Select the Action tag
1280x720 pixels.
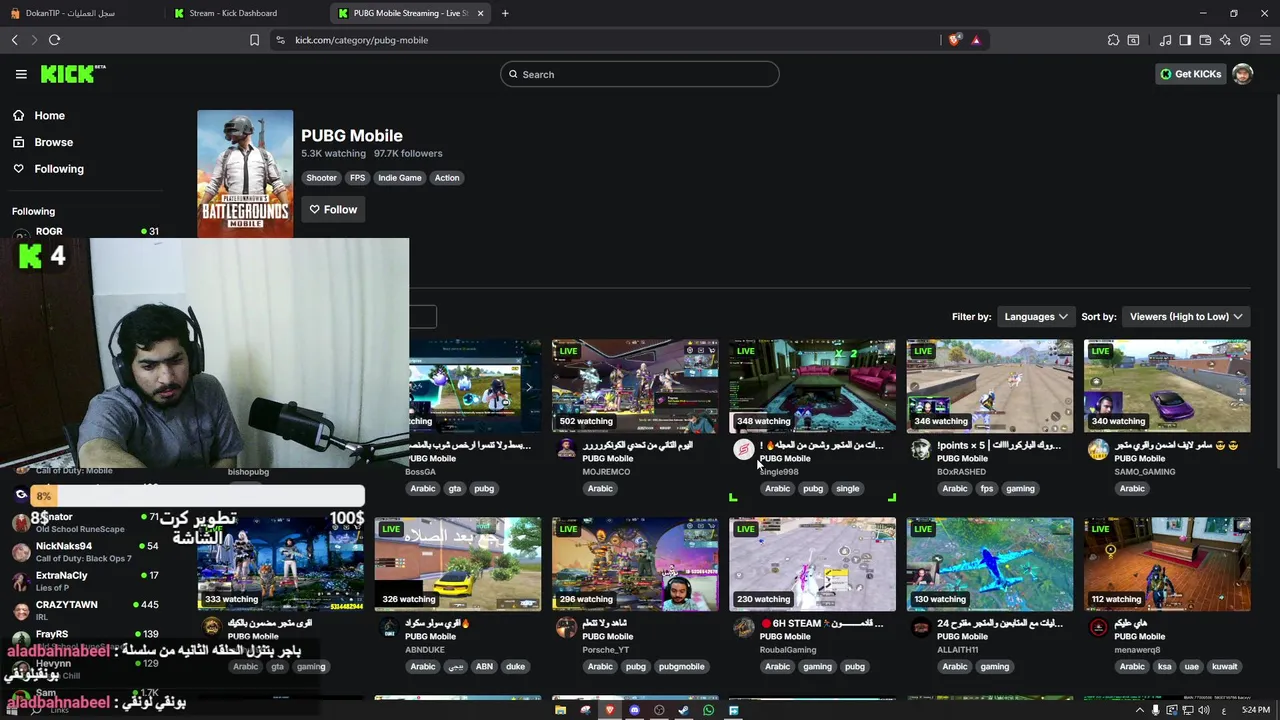pos(447,178)
